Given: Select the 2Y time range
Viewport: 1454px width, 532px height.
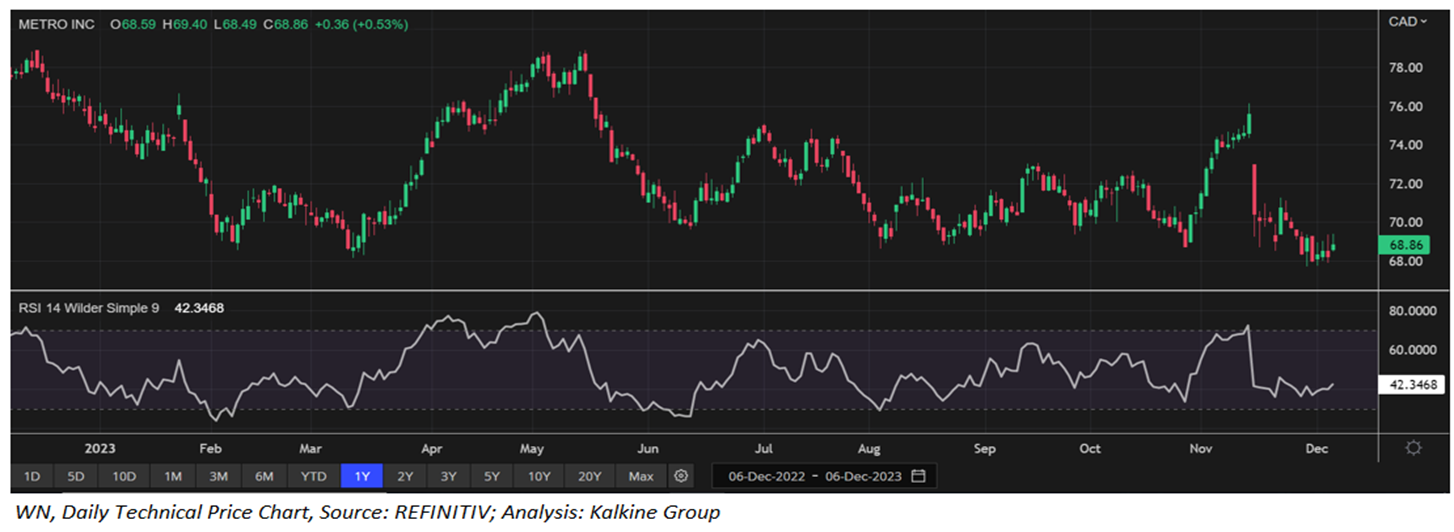Looking at the screenshot, I should pos(405,476).
